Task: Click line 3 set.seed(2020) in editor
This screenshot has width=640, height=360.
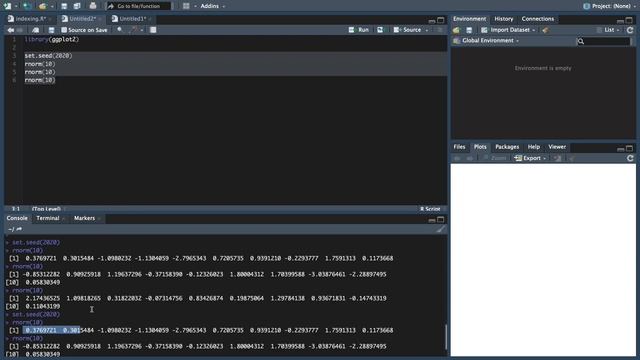Action: pos(48,56)
